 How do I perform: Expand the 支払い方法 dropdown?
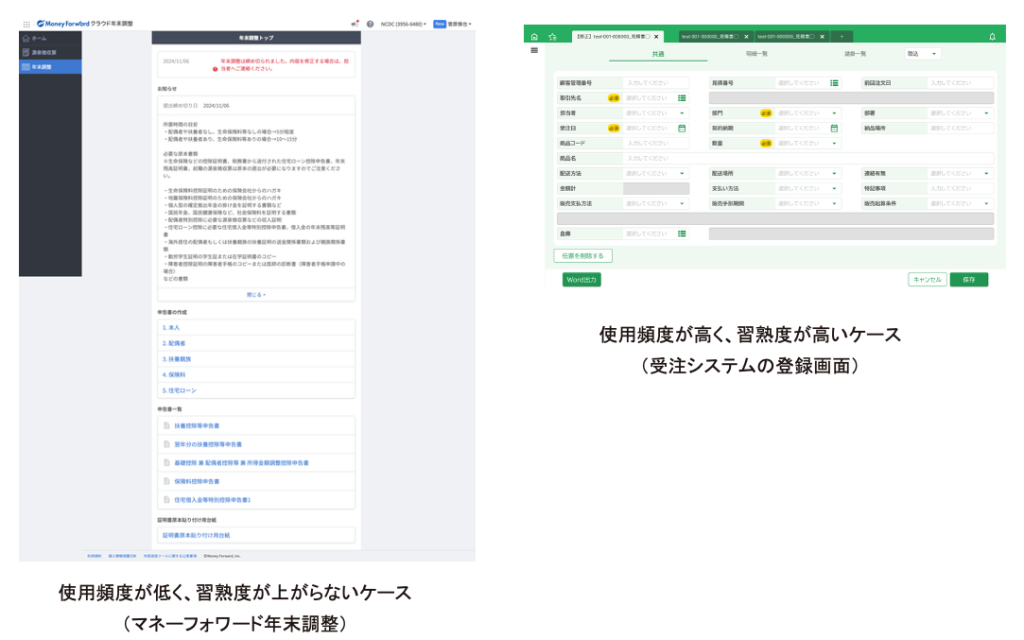(x=834, y=188)
